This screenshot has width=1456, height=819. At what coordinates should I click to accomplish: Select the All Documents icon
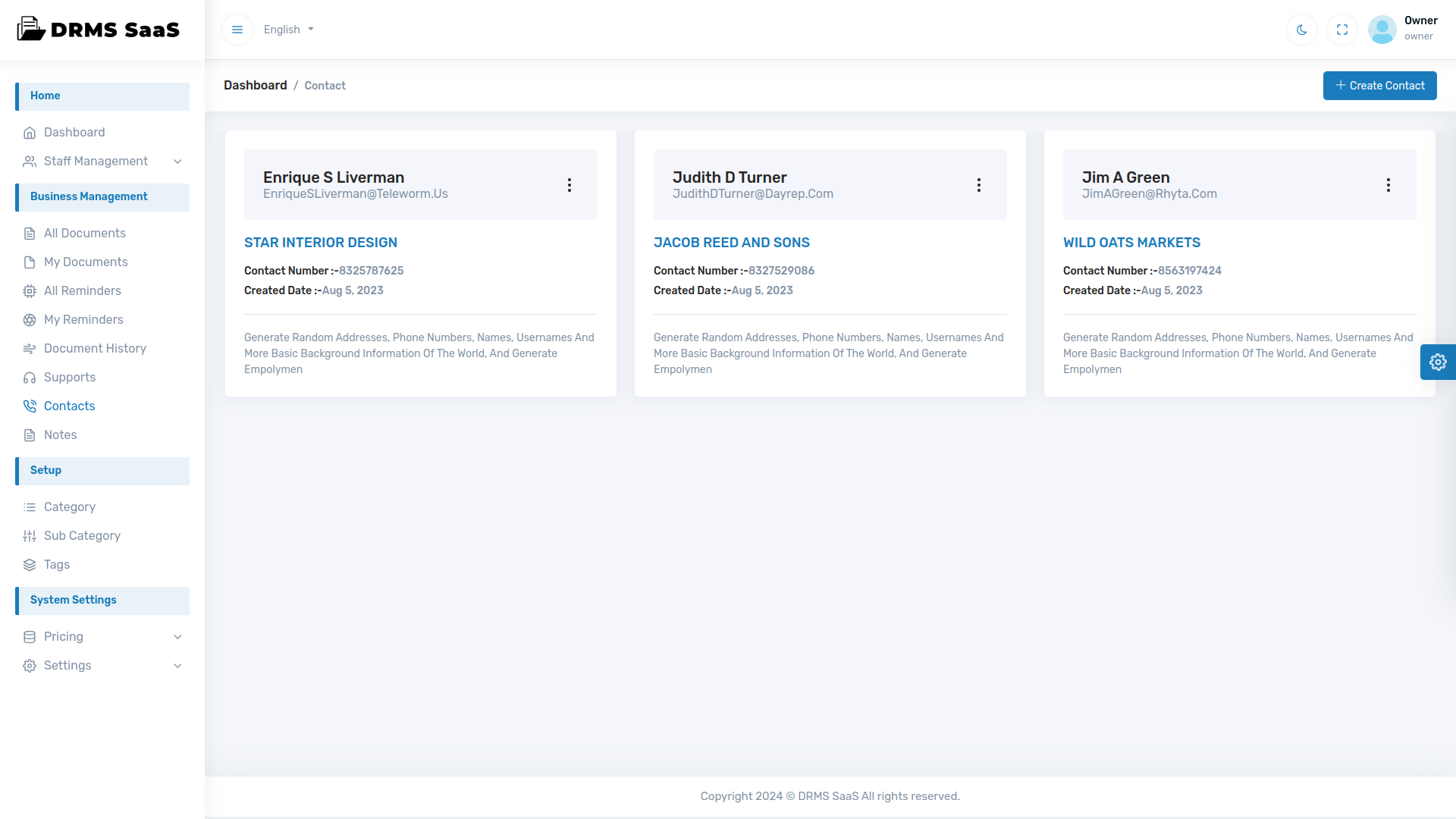(30, 233)
